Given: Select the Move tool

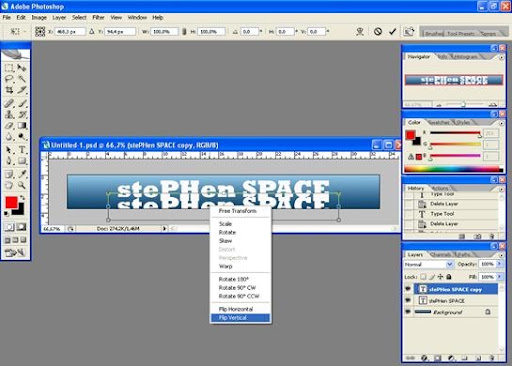Looking at the screenshot, I should click(22, 68).
